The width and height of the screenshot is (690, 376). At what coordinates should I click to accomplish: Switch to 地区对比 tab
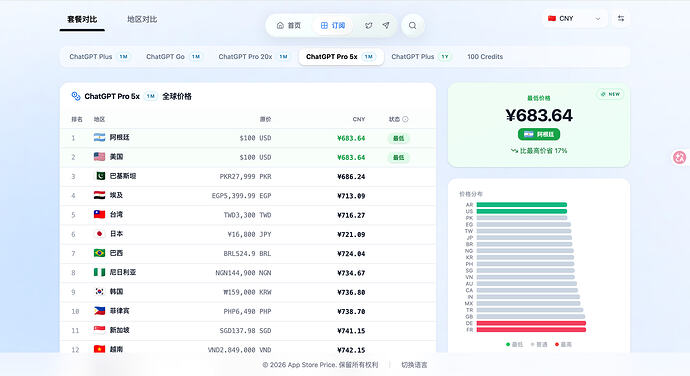(x=142, y=19)
